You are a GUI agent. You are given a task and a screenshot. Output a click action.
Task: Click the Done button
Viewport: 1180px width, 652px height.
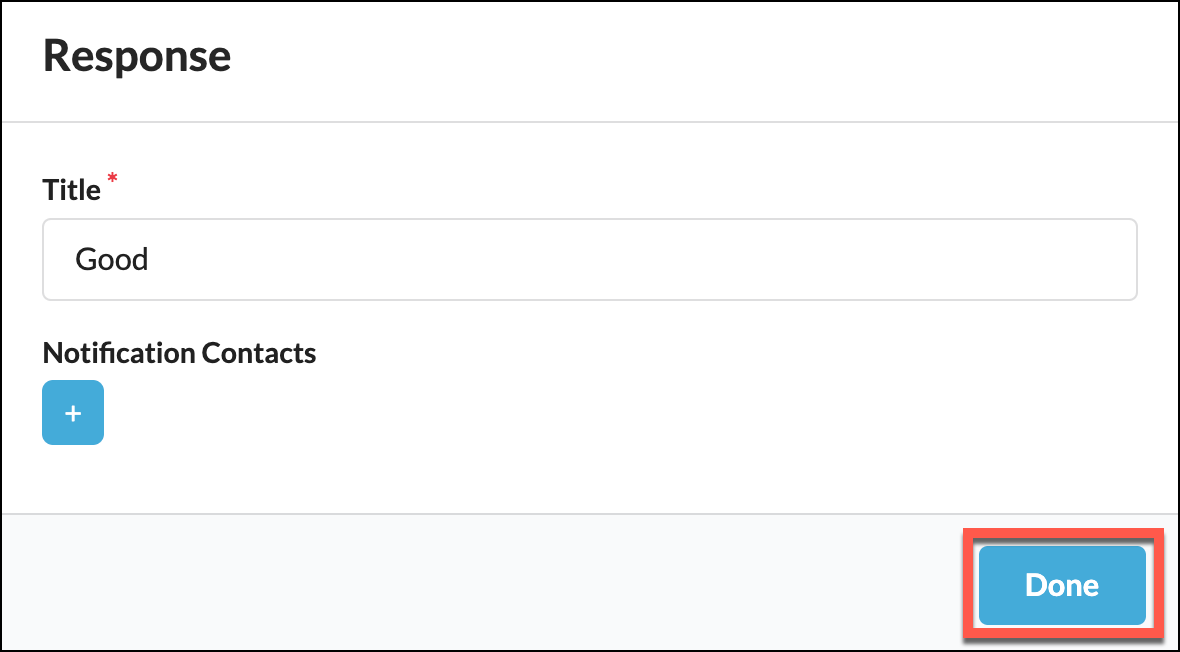coord(1061,585)
